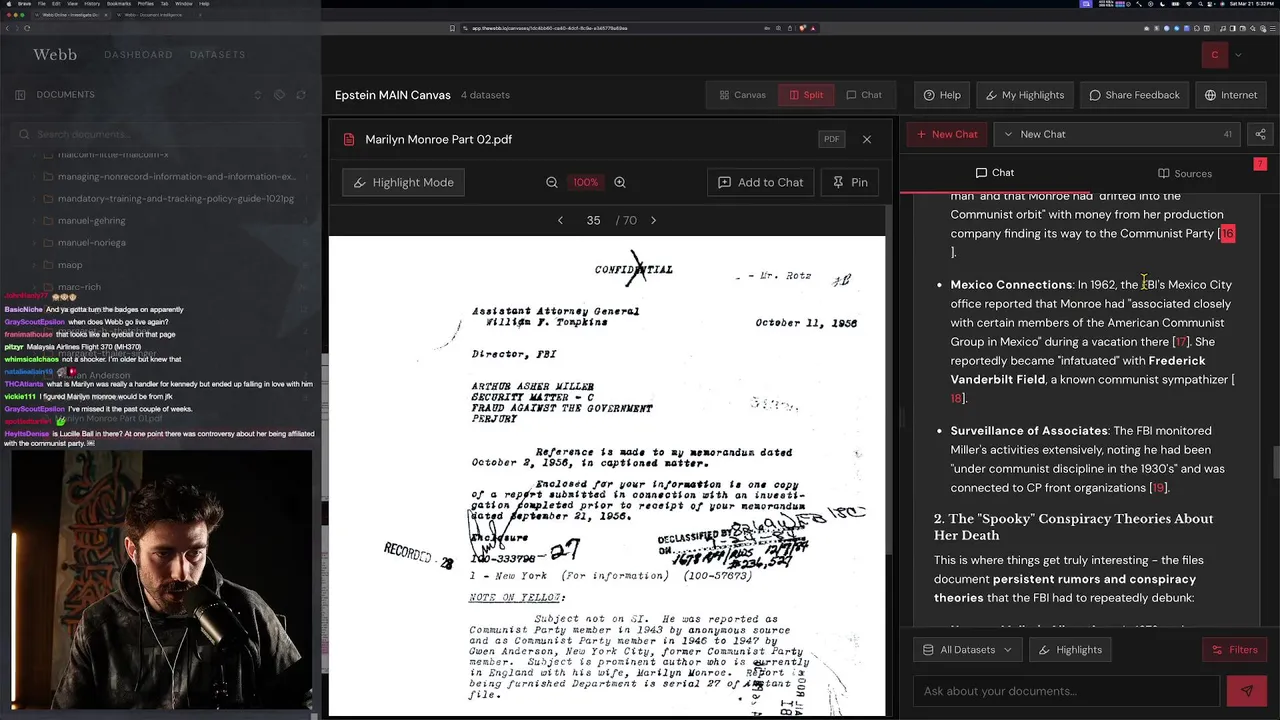Click the manuel-gehring folder icon
The image size is (1280, 720).
coord(47,221)
